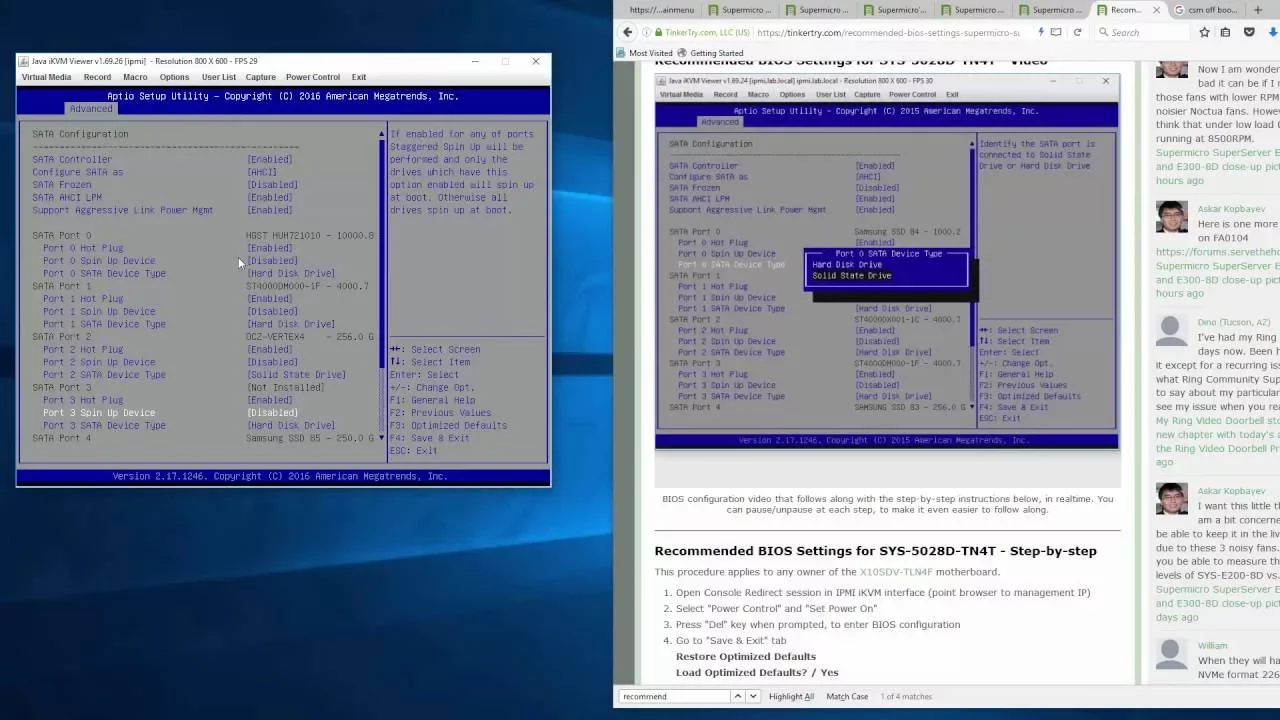Choose Hard Disk Drive in web page video popup
This screenshot has width=1280, height=720.
(x=847, y=265)
